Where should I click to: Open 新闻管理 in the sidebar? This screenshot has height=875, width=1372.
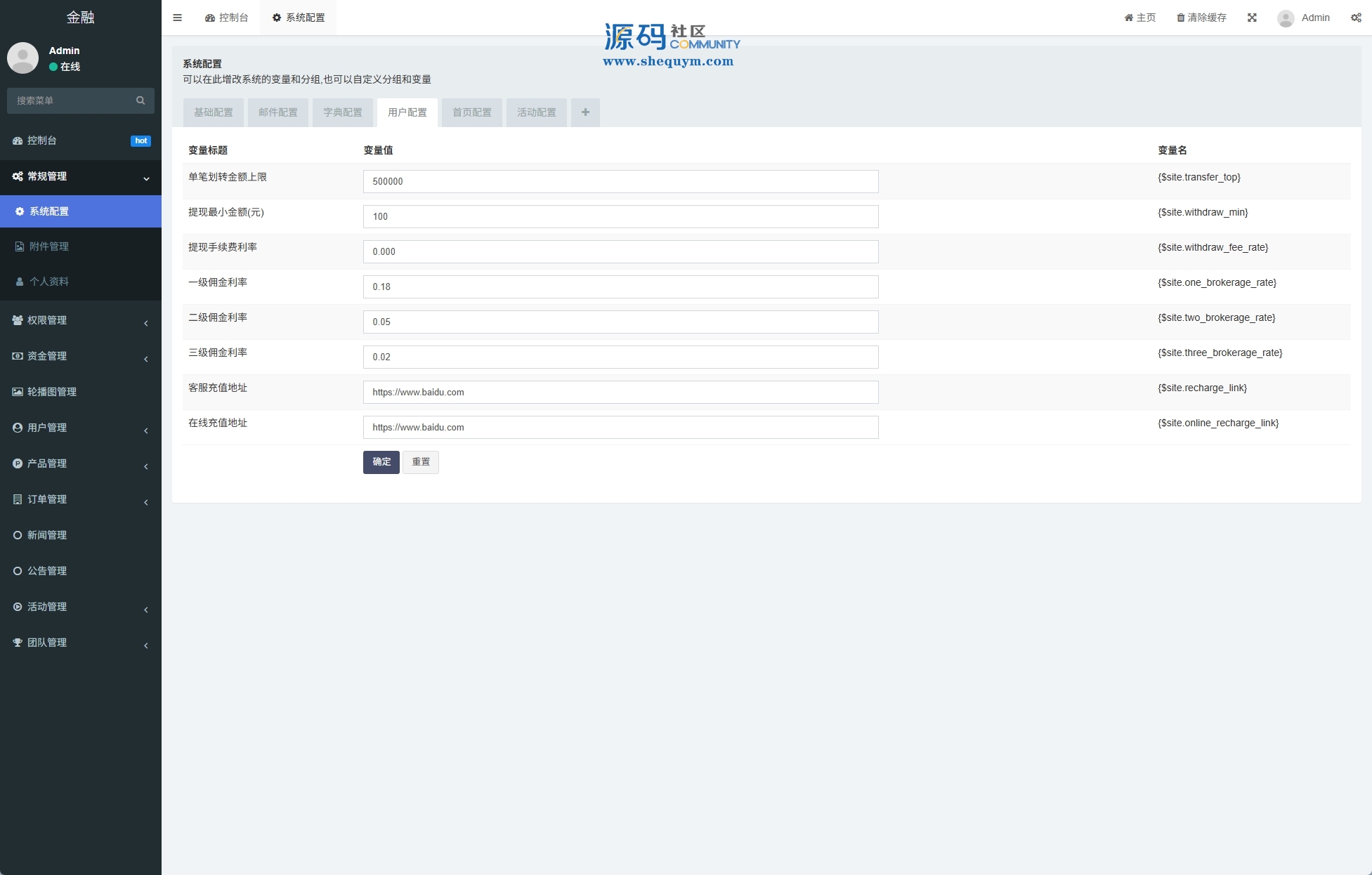[x=47, y=535]
